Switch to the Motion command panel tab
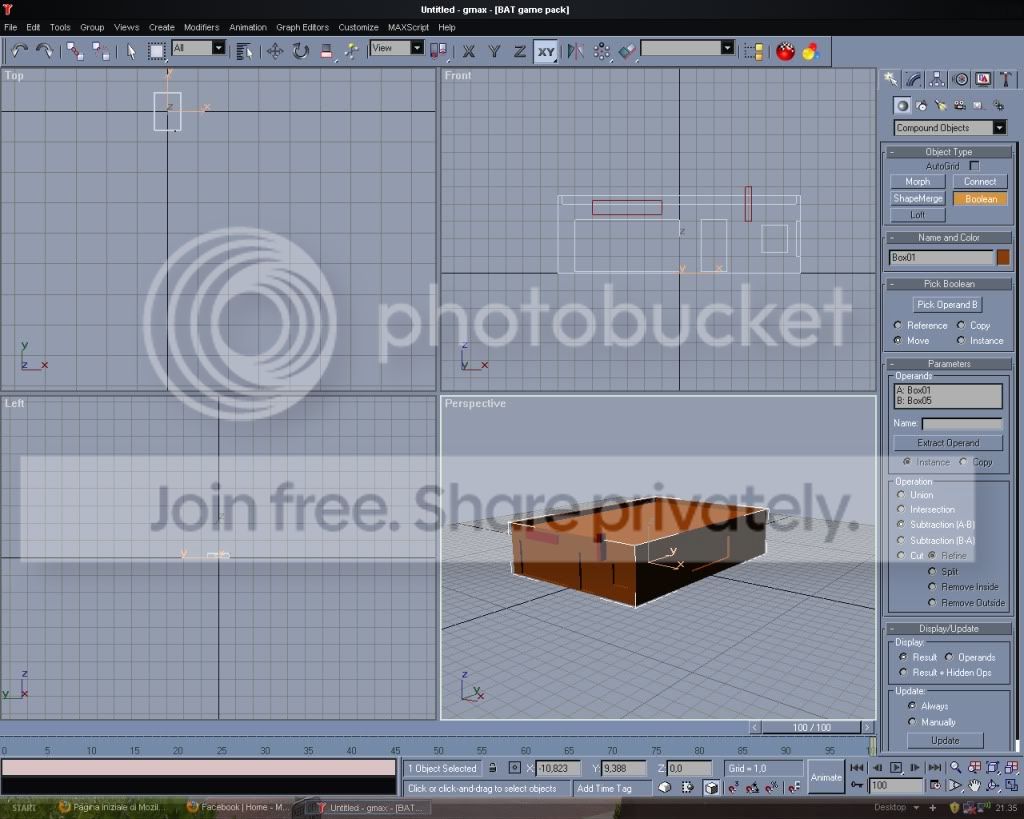Viewport: 1024px width, 819px height. pyautogui.click(x=960, y=80)
